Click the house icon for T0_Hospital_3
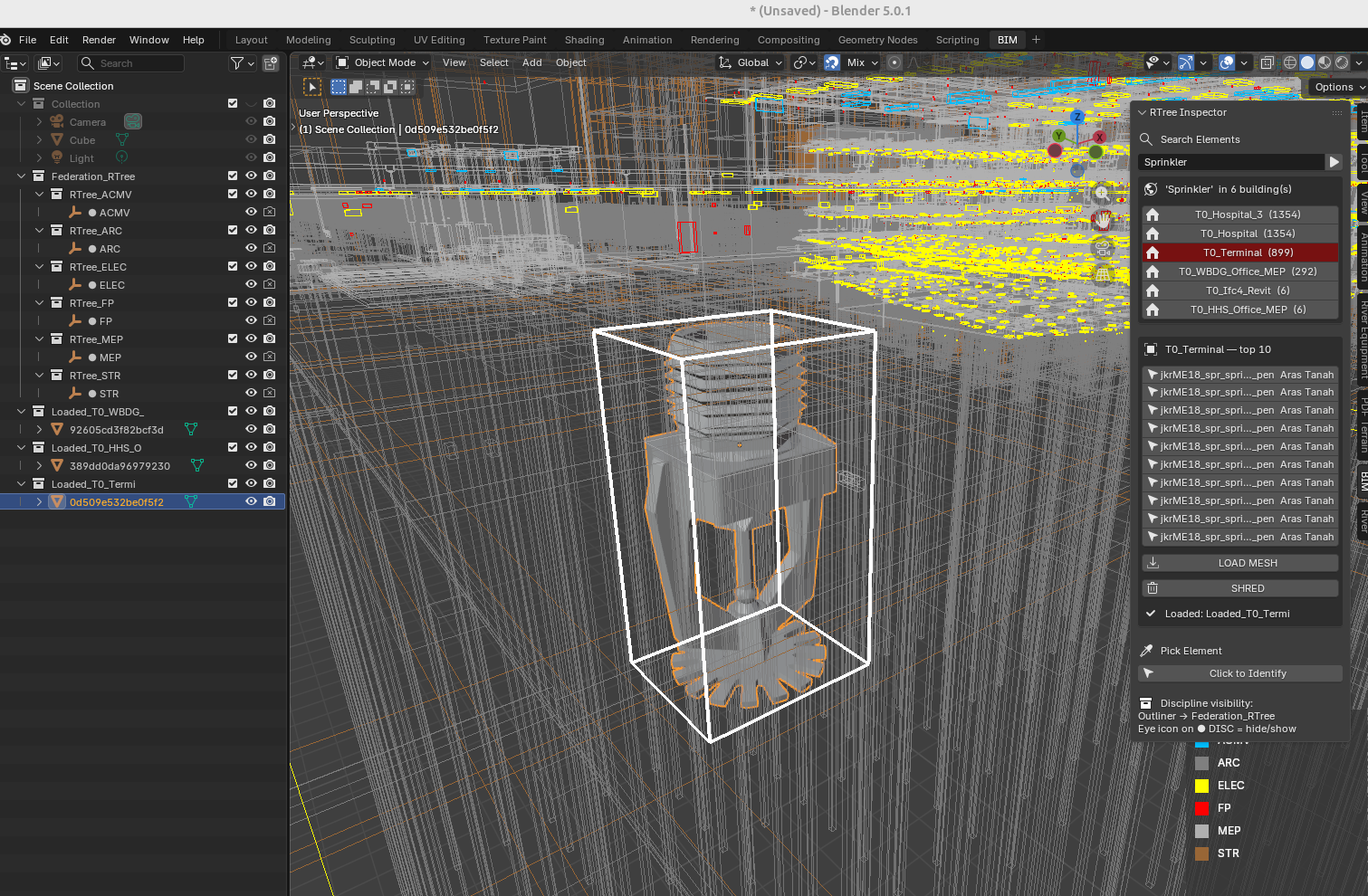This screenshot has width=1368, height=896. point(1153,214)
